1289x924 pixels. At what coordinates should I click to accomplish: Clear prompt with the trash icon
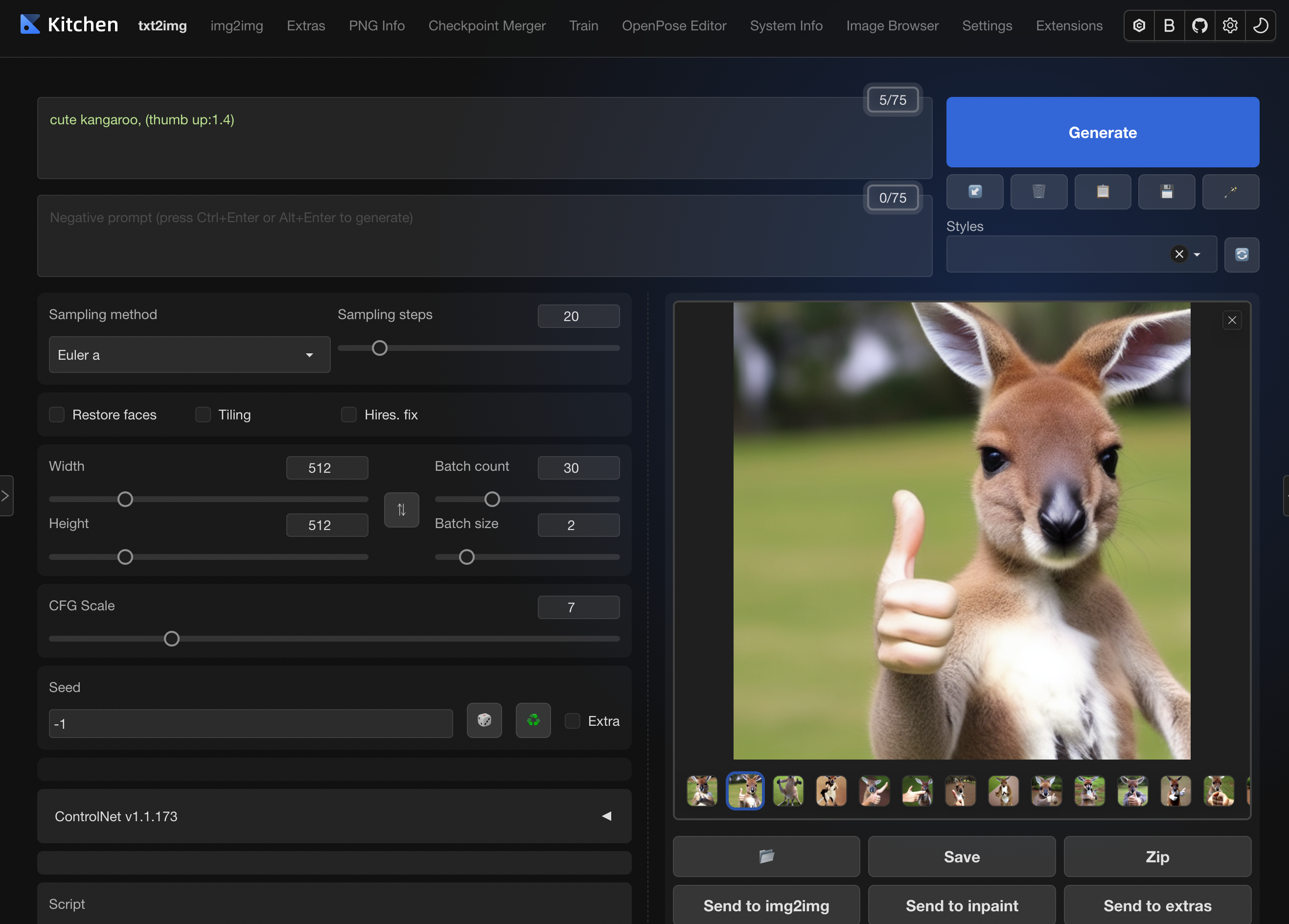coord(1038,191)
